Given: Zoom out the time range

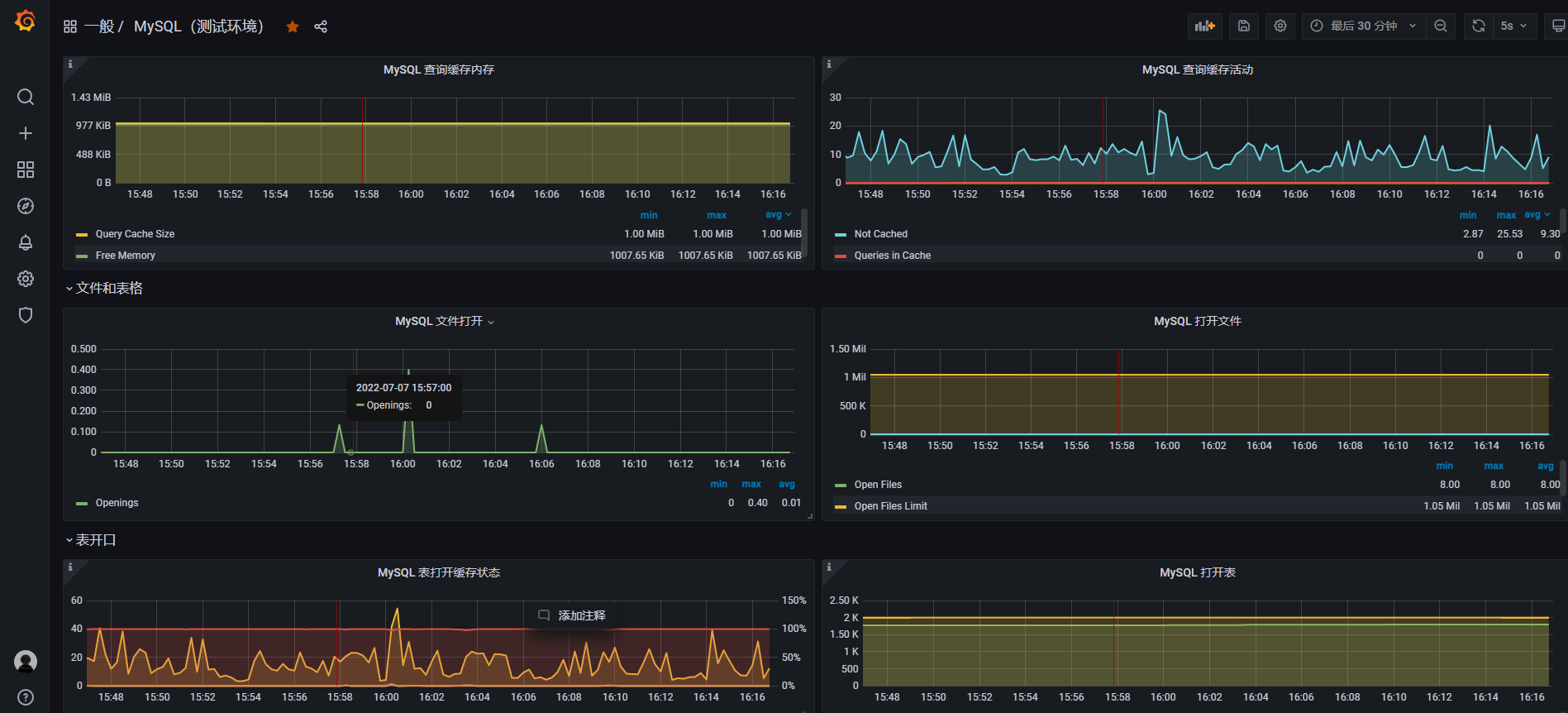Looking at the screenshot, I should click(x=1441, y=26).
